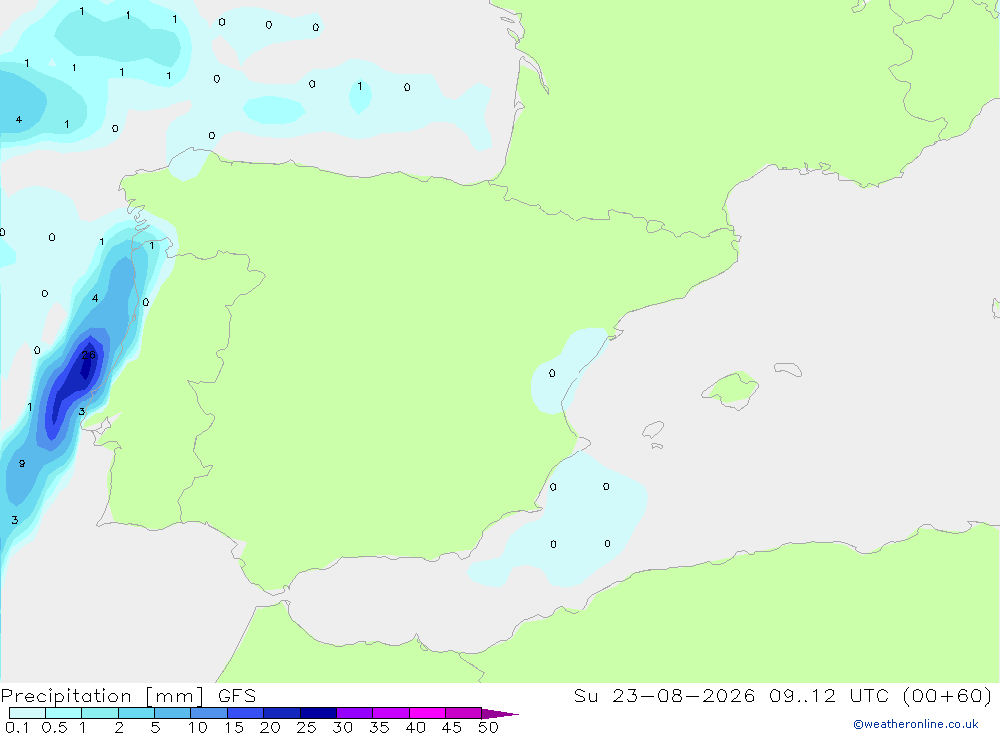Viewport: 1000px width, 733px height.
Task: Click the "09..12 UTC" time text
Action: 832,696
